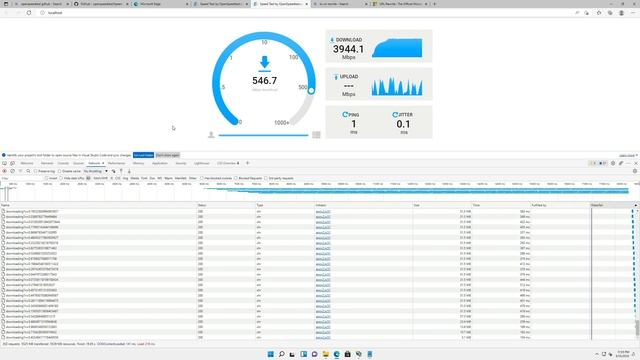The height and width of the screenshot is (360, 640).
Task: Clear the network log
Action: [12, 171]
